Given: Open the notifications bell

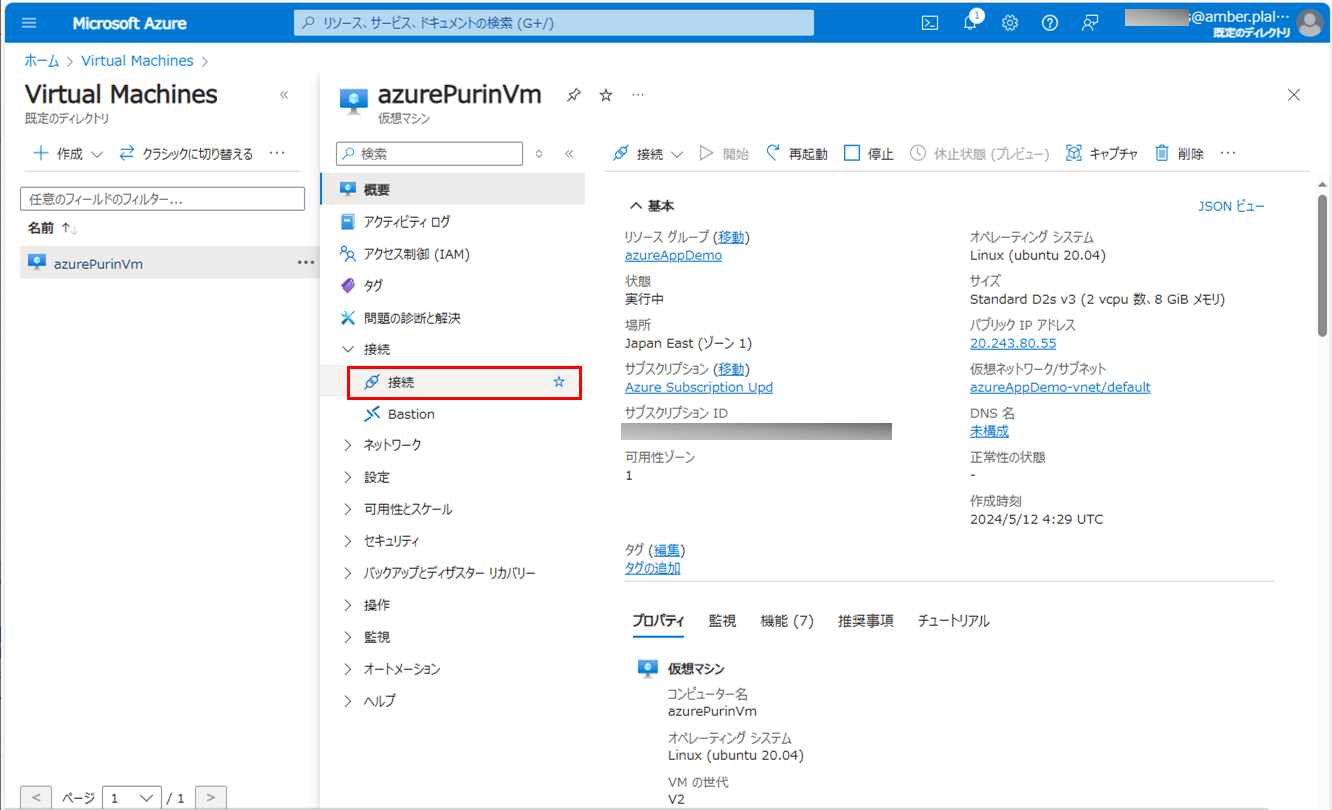Looking at the screenshot, I should point(970,23).
